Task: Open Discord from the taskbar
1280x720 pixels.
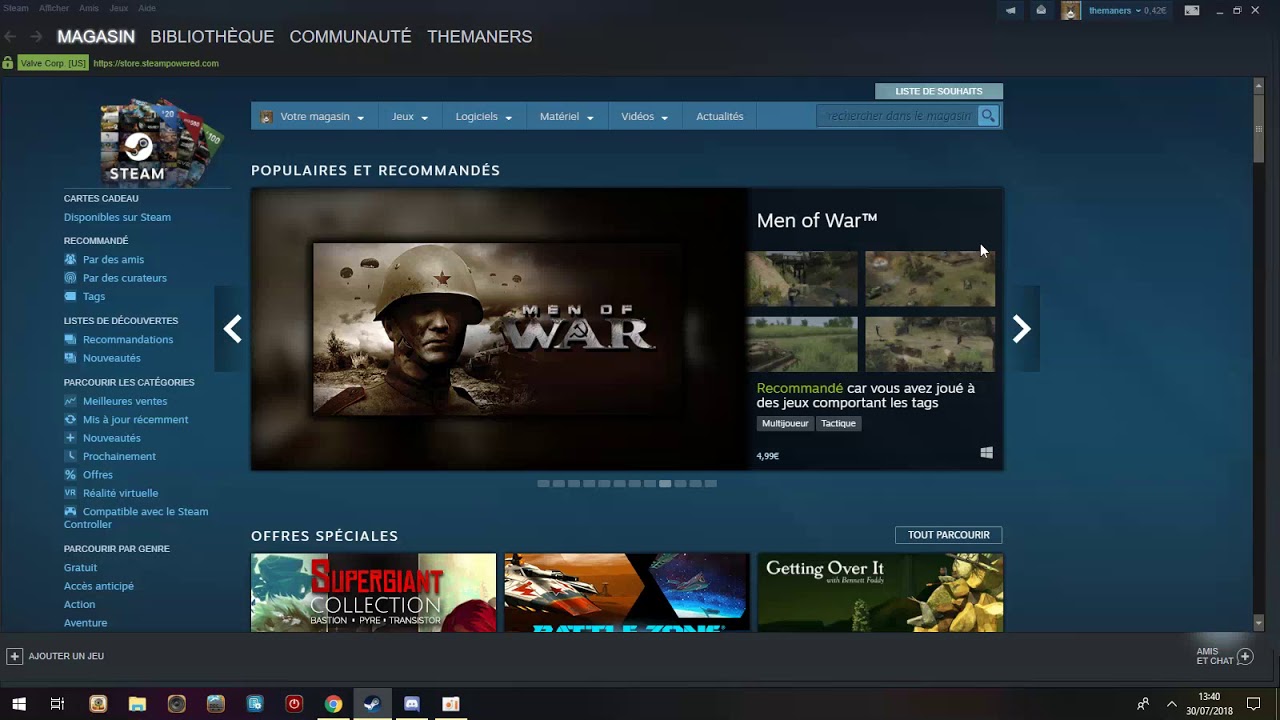Action: 411,704
